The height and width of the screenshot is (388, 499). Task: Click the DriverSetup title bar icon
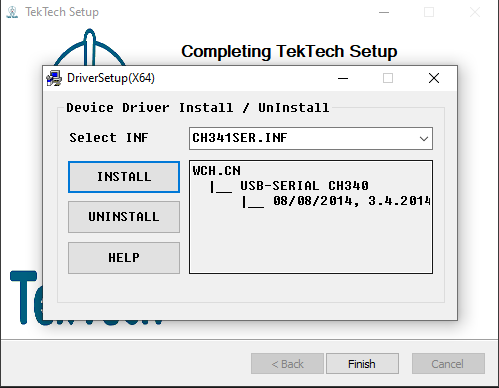54,78
